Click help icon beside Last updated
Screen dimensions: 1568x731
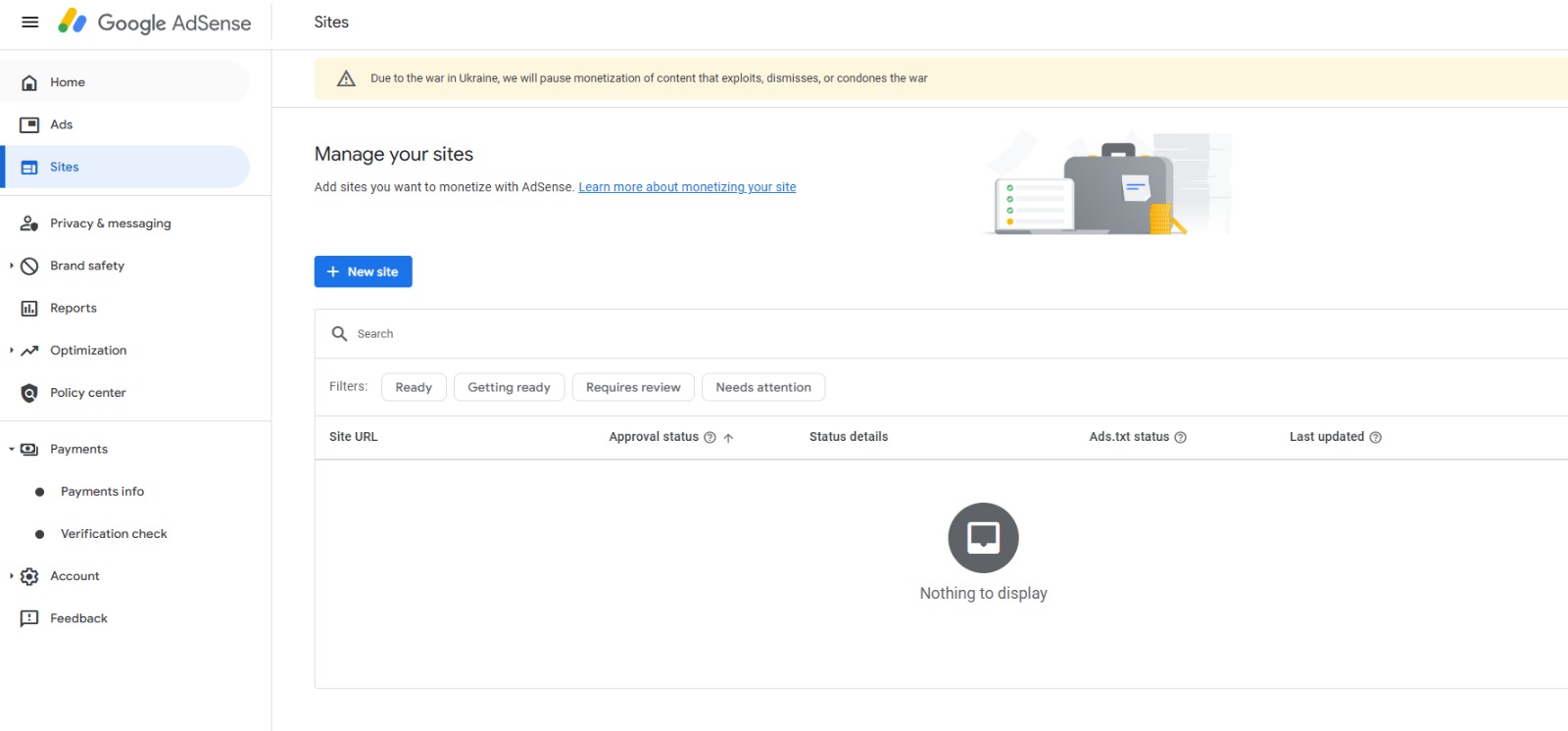(x=1375, y=438)
